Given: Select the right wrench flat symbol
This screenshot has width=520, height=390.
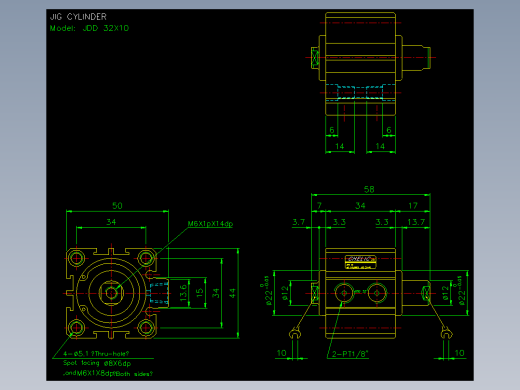Looking at the screenshot, I should pyautogui.click(x=446, y=333).
